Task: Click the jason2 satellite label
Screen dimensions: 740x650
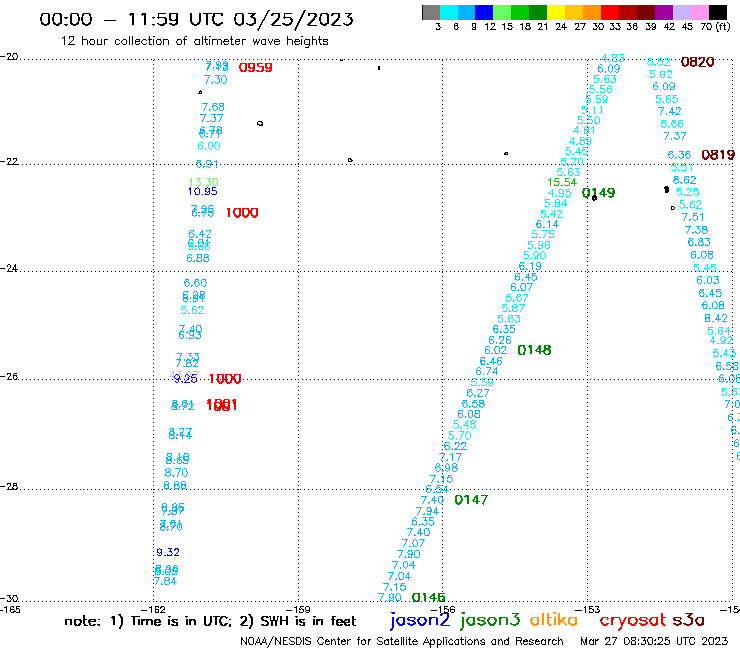Action: 420,620
